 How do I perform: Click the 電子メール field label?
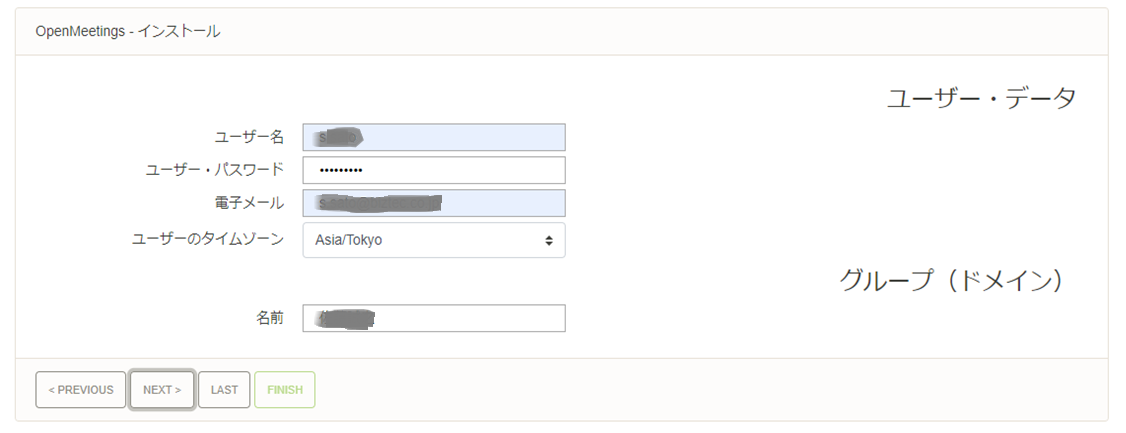[x=242, y=203]
